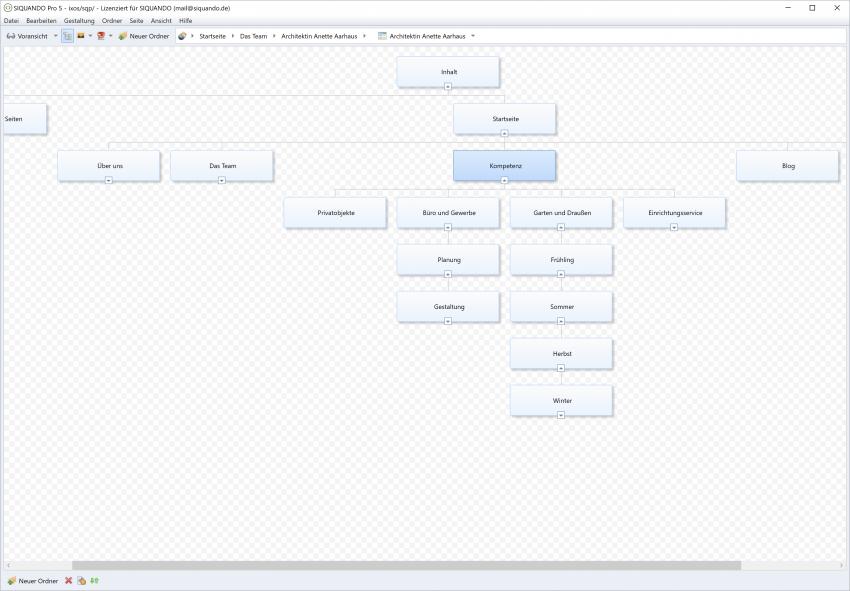
Task: Click the green sort arrows icon
Action: tap(94, 581)
